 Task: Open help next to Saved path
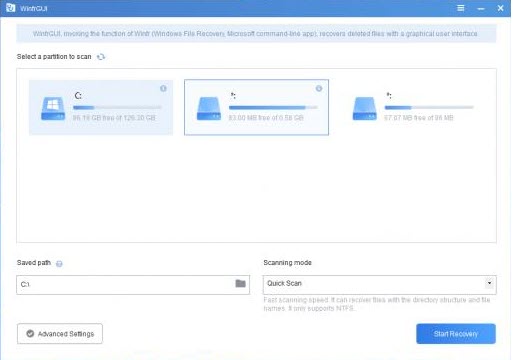(x=59, y=264)
